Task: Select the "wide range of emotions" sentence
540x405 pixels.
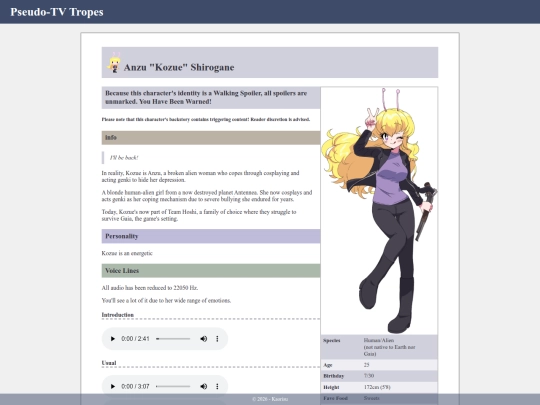Action: (x=166, y=301)
